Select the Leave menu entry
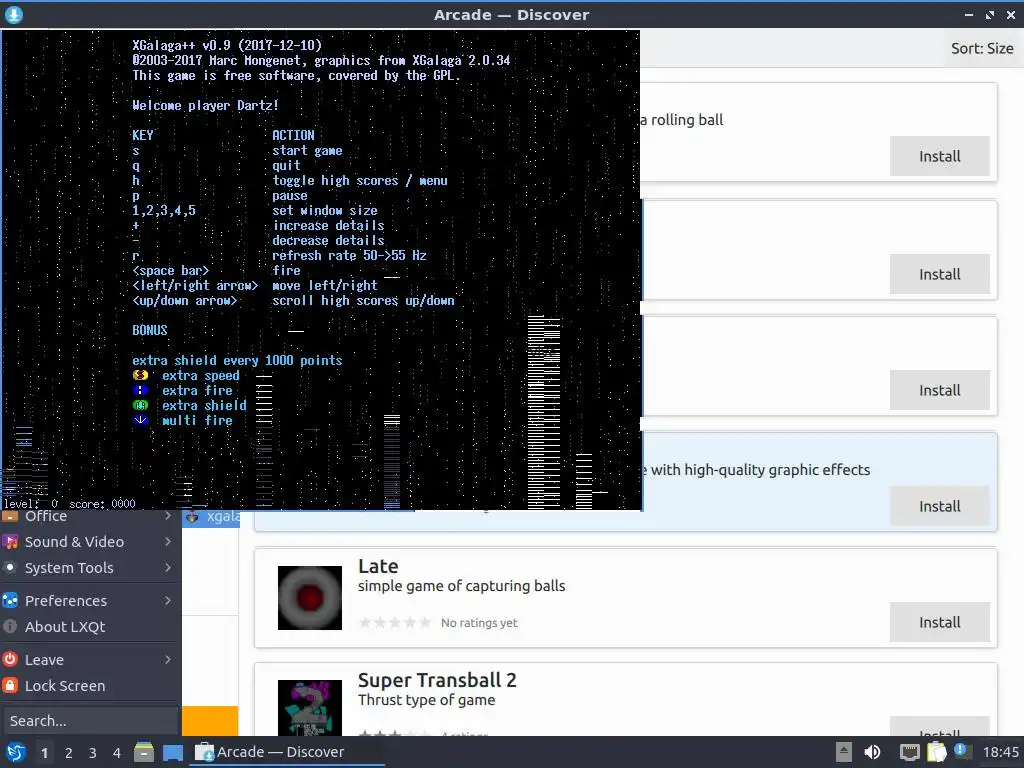Viewport: 1024px width, 768px height. click(x=91, y=660)
